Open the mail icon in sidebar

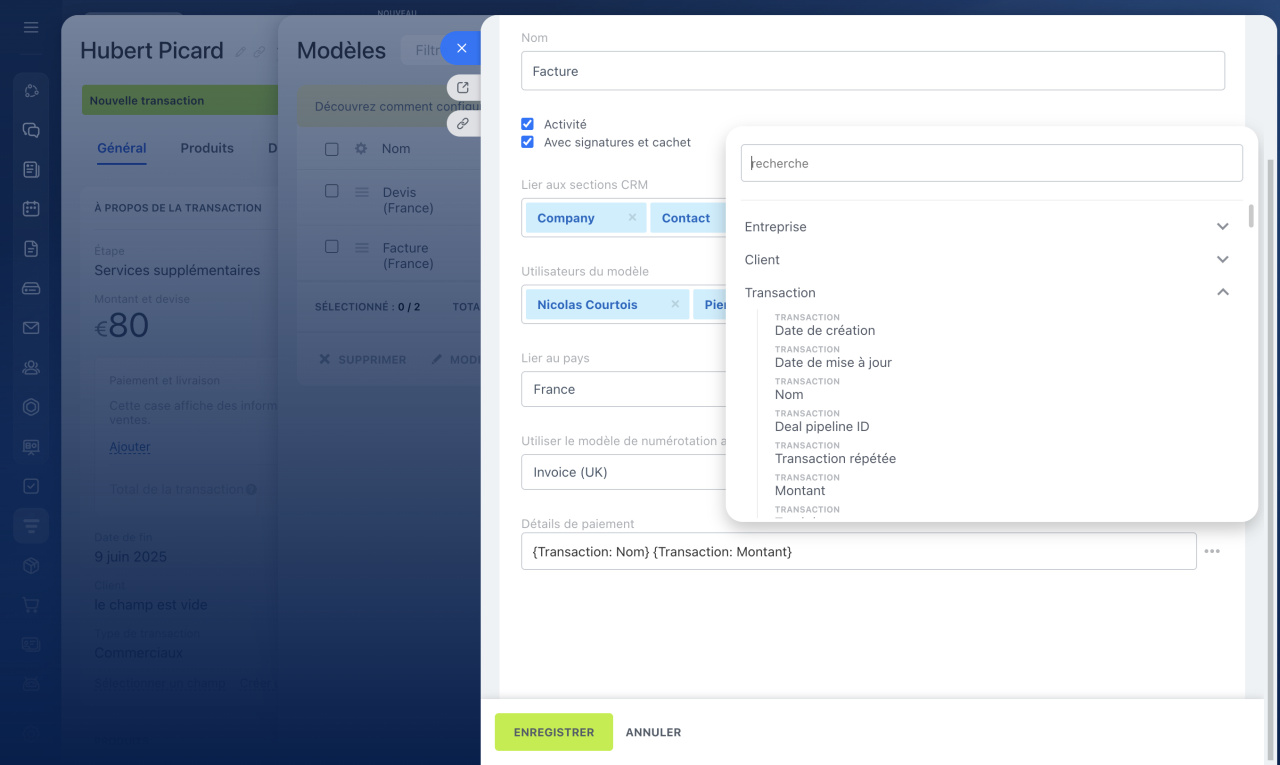[31, 328]
